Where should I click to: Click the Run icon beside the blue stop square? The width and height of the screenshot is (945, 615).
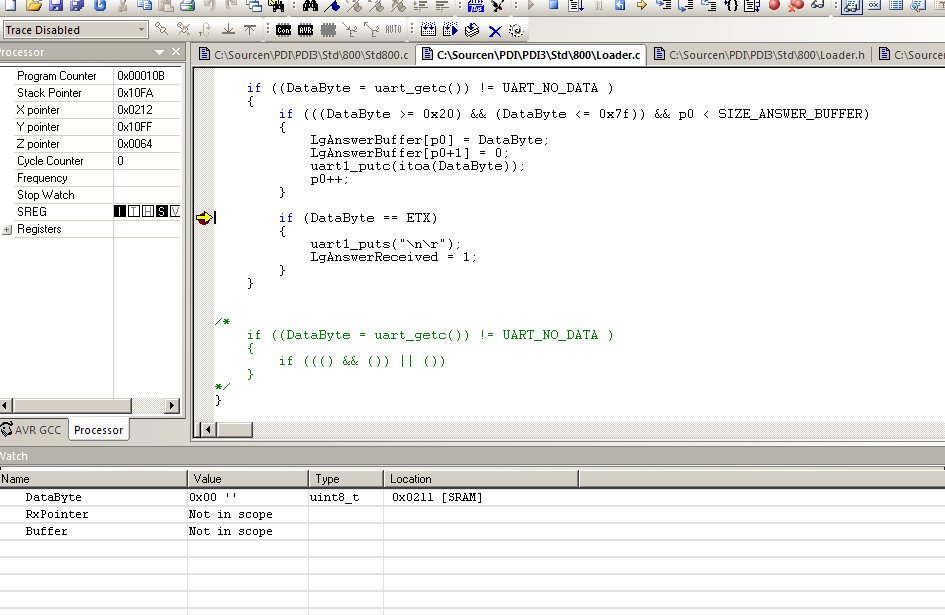click(x=531, y=5)
